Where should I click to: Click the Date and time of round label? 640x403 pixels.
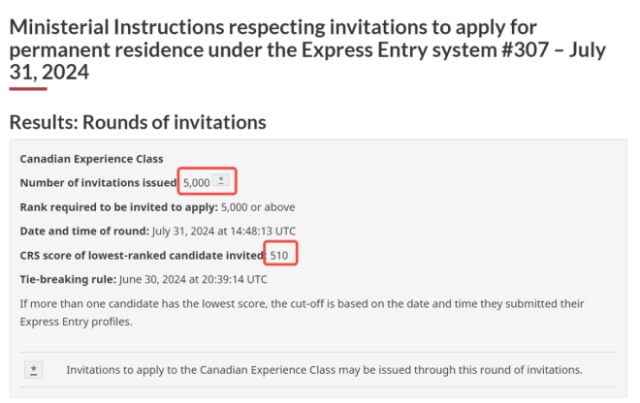[x=84, y=231]
